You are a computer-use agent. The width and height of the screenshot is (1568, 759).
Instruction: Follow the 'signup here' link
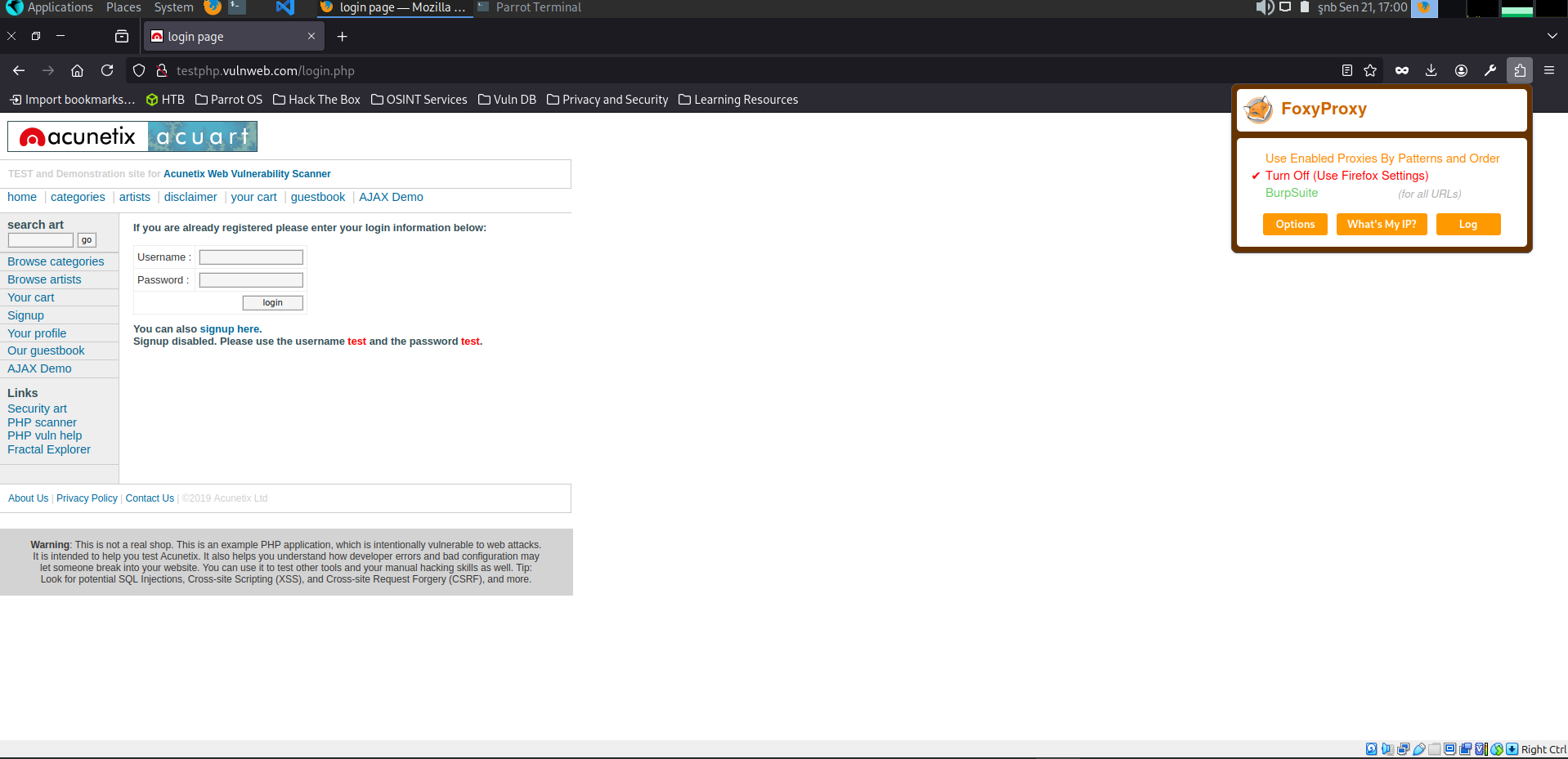pos(230,329)
